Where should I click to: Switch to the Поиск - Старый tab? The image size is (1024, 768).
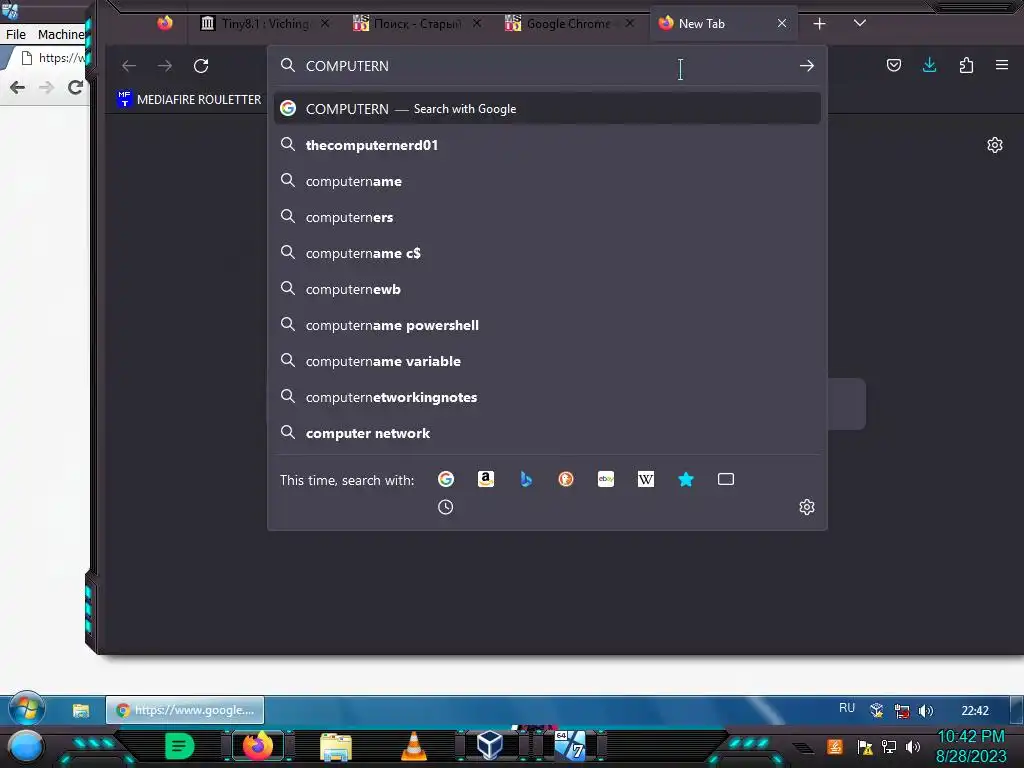(x=418, y=24)
